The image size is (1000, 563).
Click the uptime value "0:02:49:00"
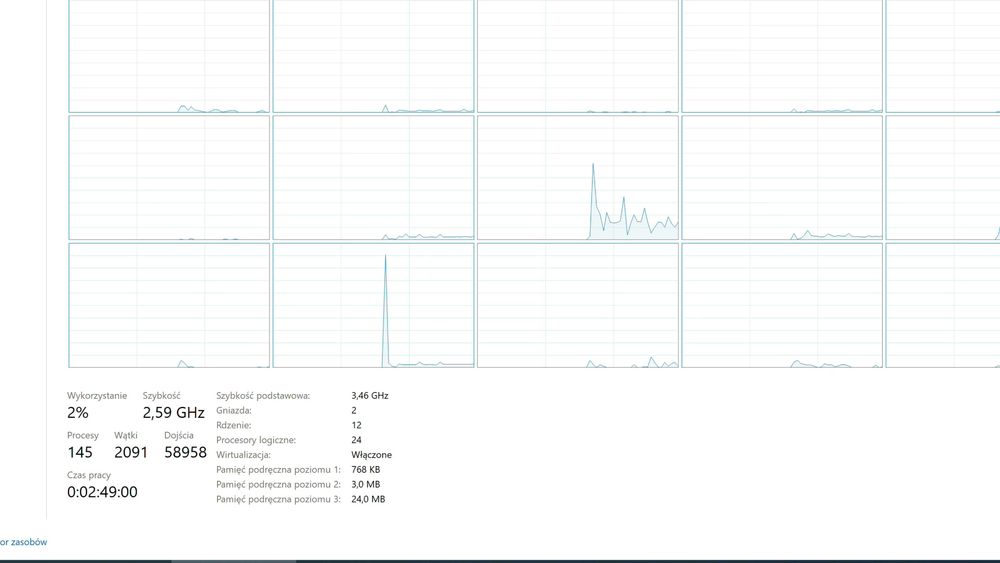tap(102, 492)
